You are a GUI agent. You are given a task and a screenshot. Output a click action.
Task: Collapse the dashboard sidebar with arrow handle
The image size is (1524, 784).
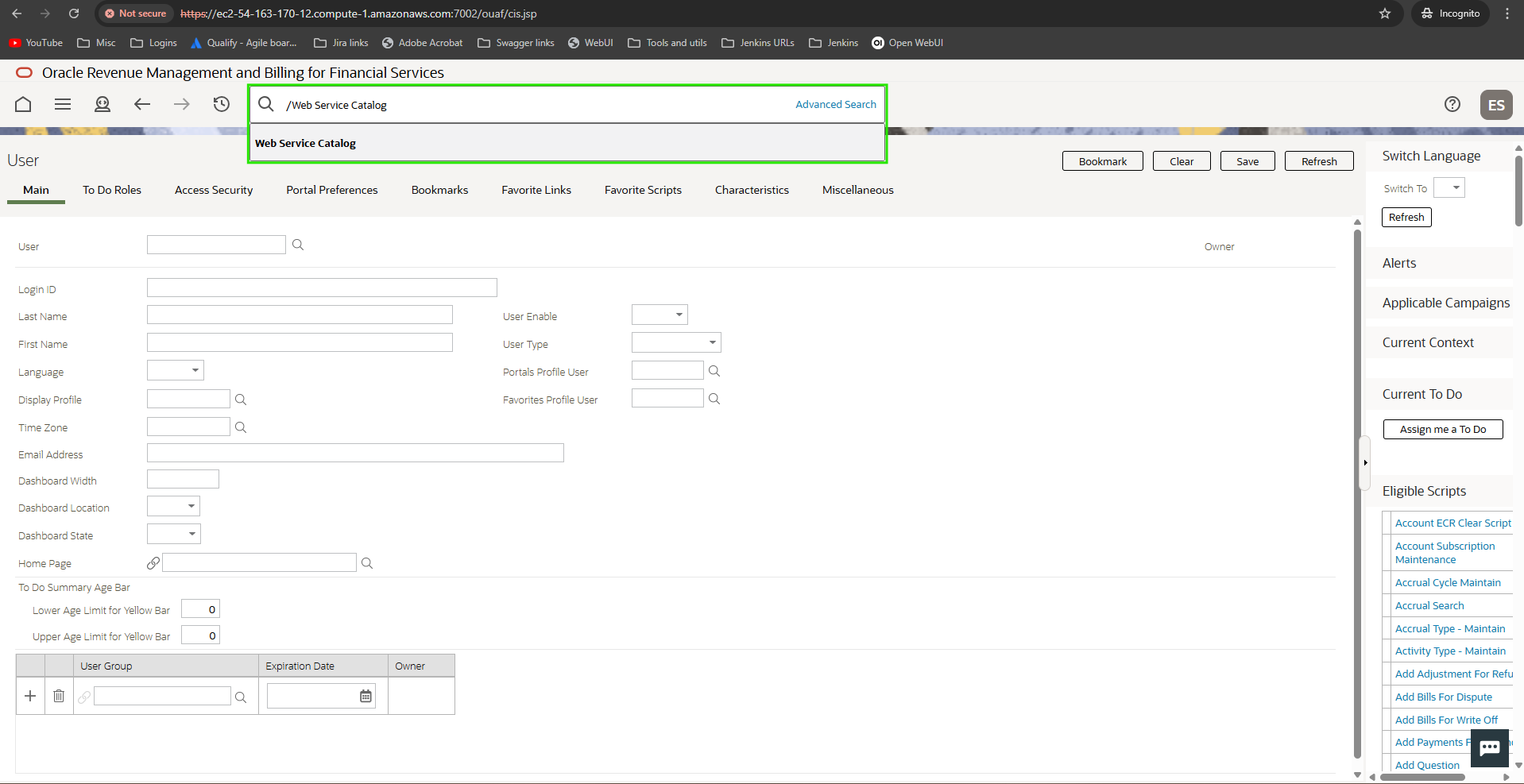click(1365, 462)
